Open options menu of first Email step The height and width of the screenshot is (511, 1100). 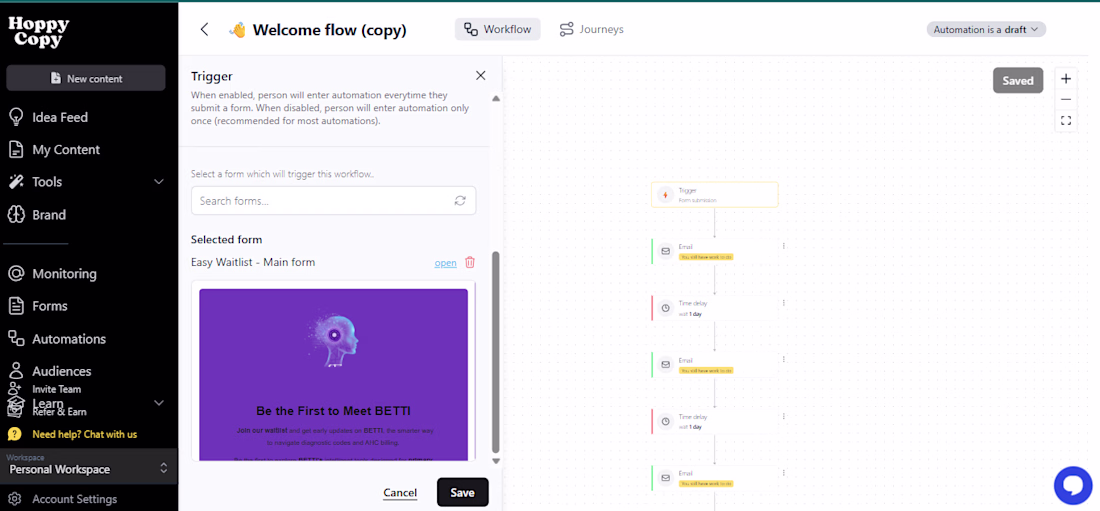click(x=784, y=246)
